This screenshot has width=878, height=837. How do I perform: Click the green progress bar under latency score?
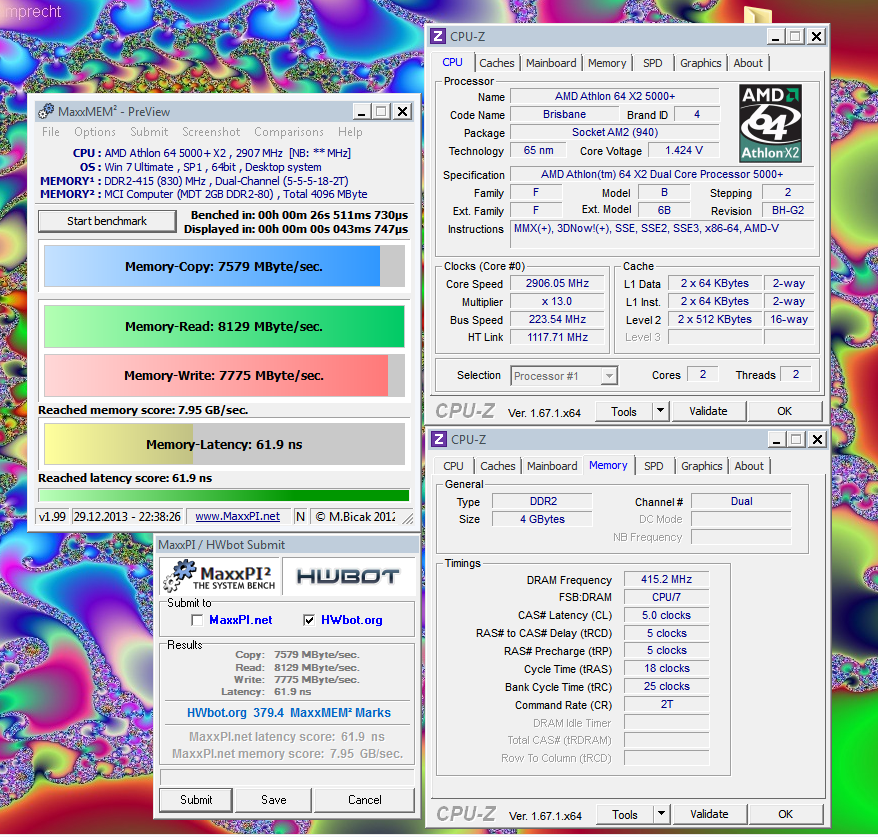pos(224,496)
